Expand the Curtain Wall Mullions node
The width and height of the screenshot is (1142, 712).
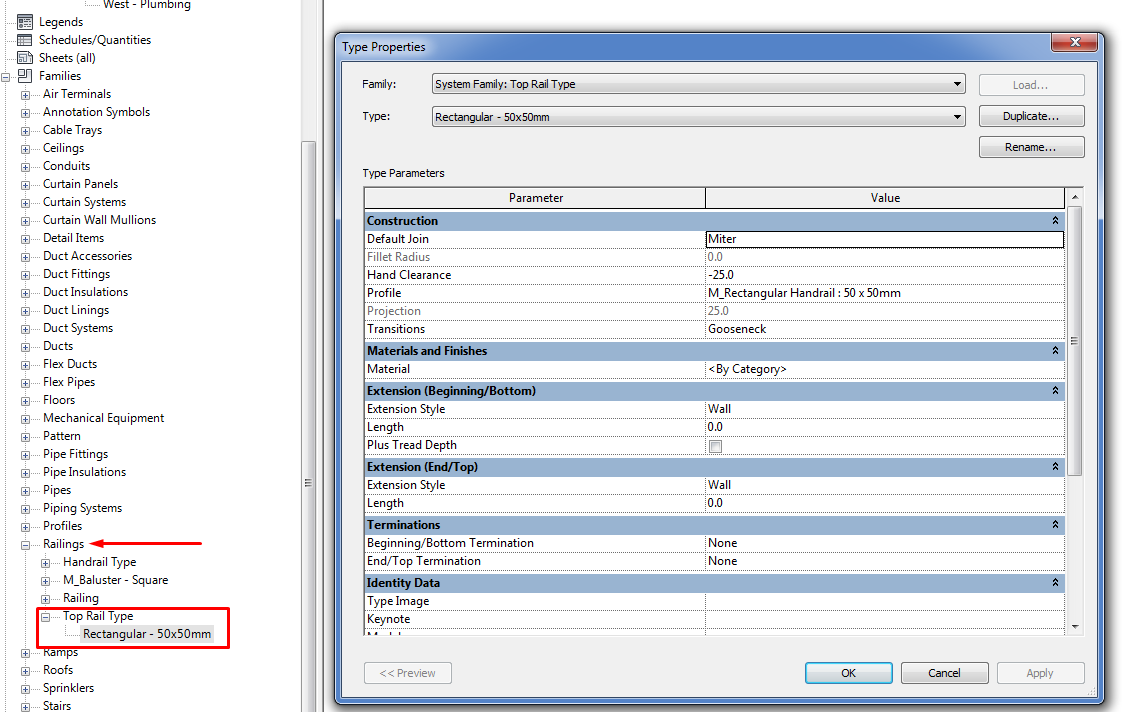click(25, 221)
